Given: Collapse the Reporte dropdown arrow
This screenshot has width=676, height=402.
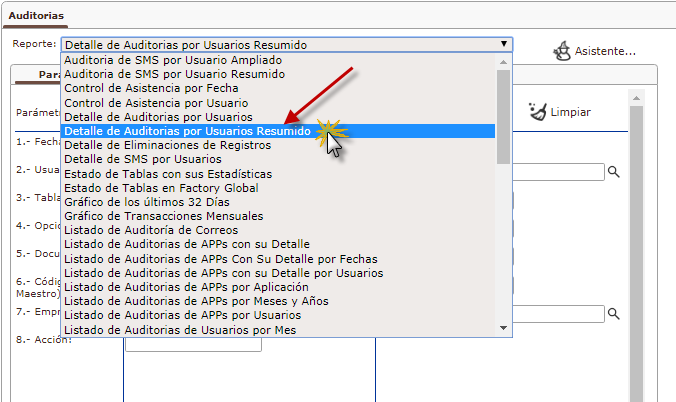Looking at the screenshot, I should [x=503, y=44].
